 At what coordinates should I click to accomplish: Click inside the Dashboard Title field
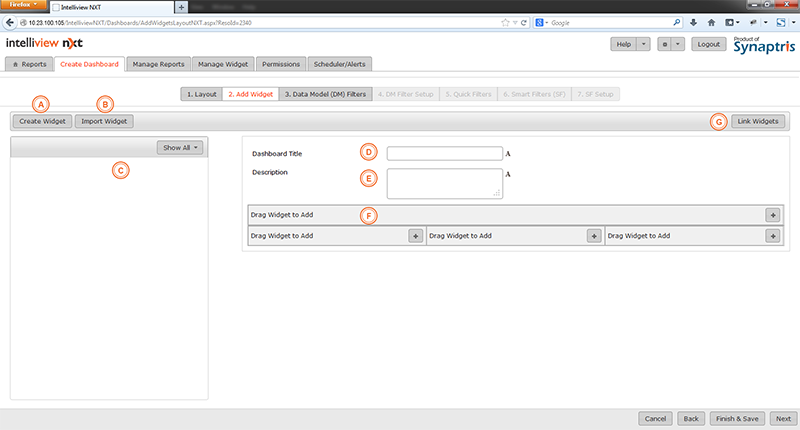coord(443,154)
